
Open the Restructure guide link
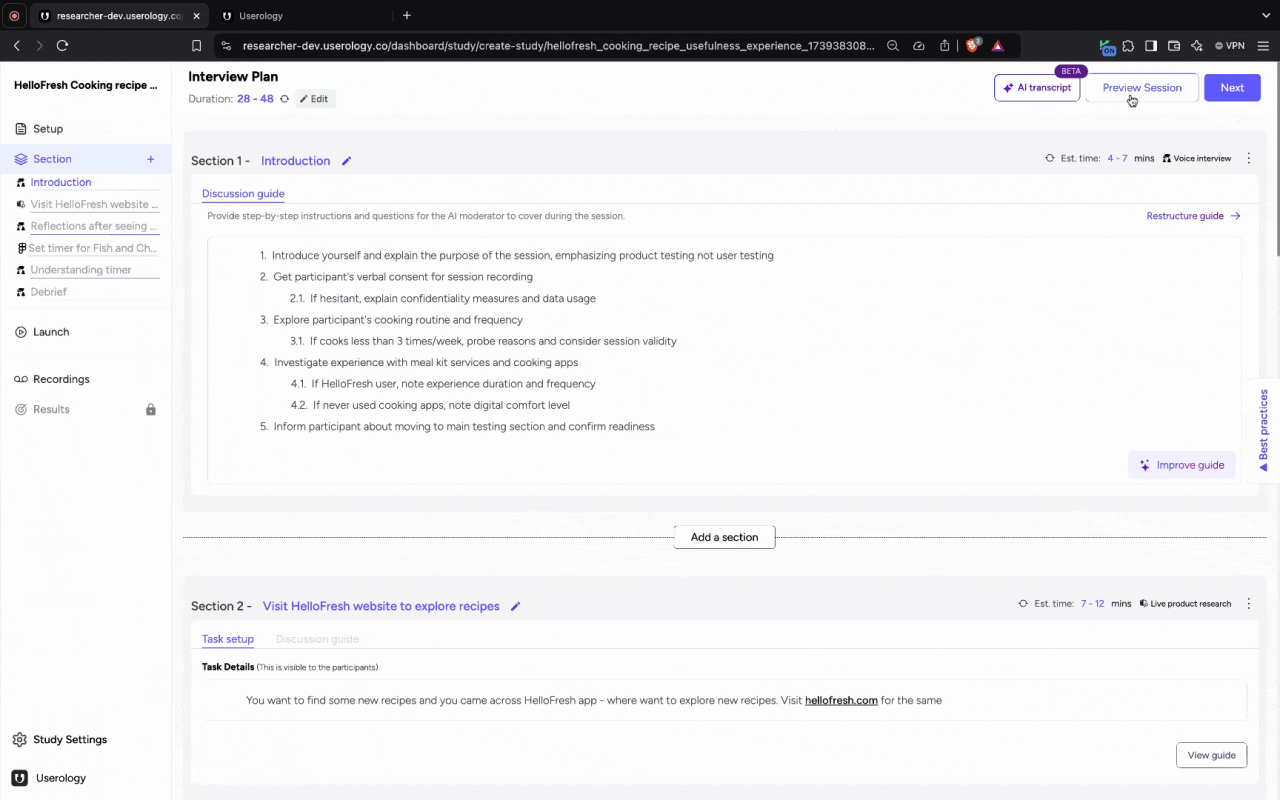1192,216
